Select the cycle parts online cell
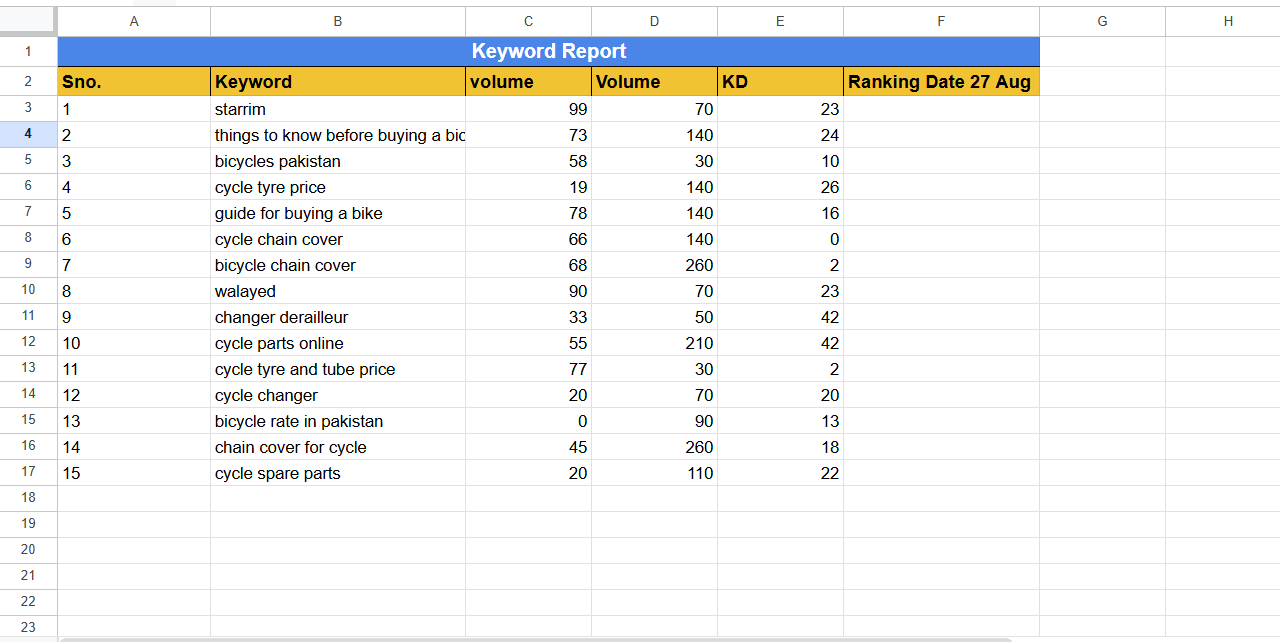Screen dimensions: 1280x642 [338, 343]
